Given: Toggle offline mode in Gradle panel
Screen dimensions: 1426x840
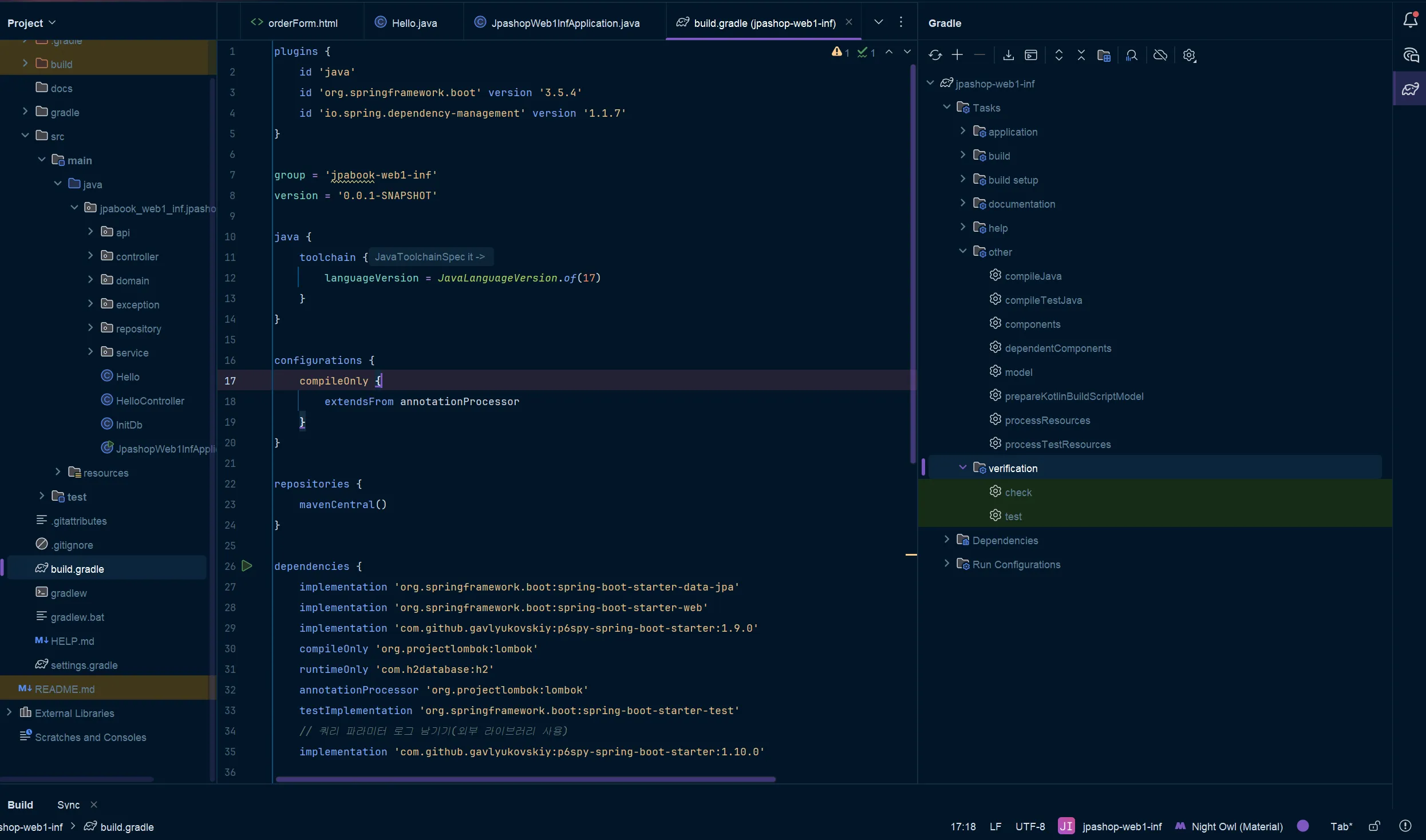Looking at the screenshot, I should coord(1160,55).
